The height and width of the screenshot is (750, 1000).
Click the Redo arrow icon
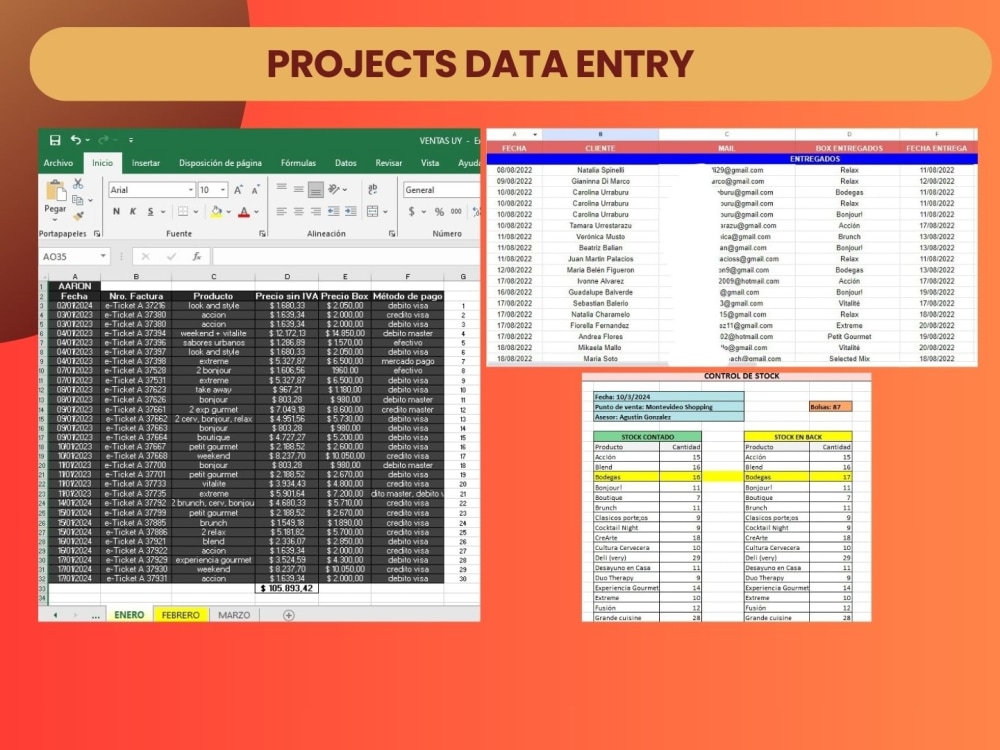pyautogui.click(x=103, y=140)
